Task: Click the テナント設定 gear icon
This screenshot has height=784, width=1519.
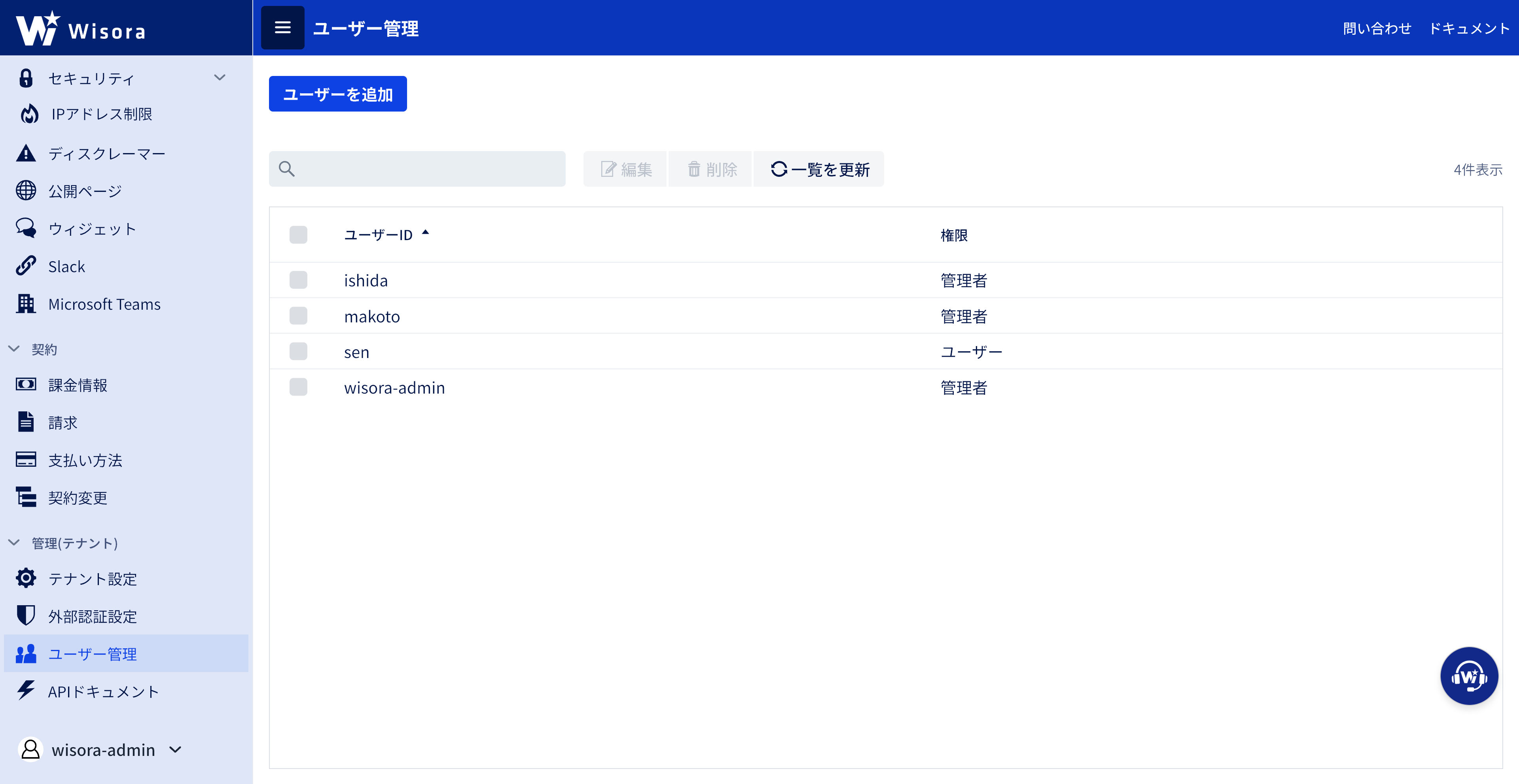Action: click(x=26, y=578)
